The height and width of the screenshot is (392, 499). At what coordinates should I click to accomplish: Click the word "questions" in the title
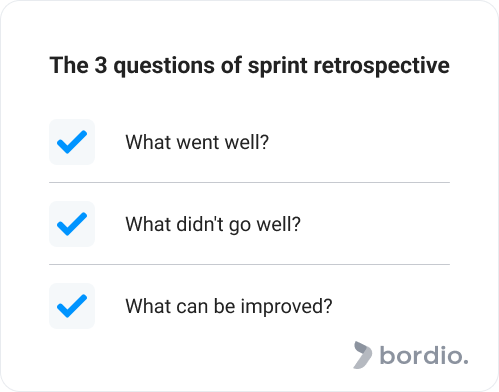(x=164, y=66)
